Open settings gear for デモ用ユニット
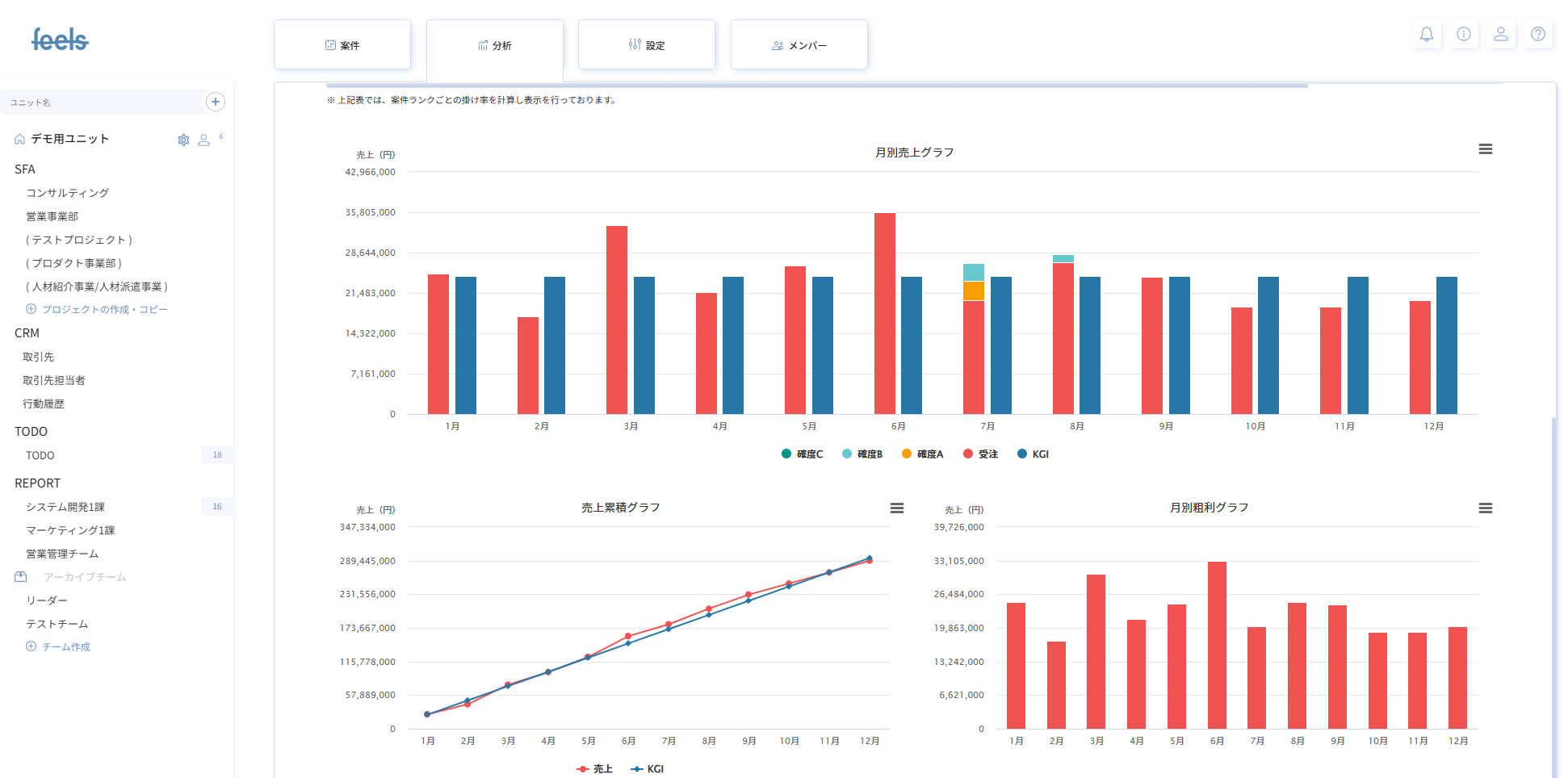The image size is (1568, 778). click(x=183, y=140)
